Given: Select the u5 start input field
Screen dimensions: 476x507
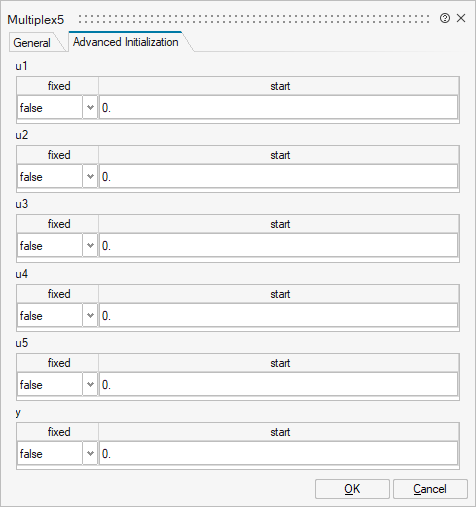Looking at the screenshot, I should pos(279,385).
